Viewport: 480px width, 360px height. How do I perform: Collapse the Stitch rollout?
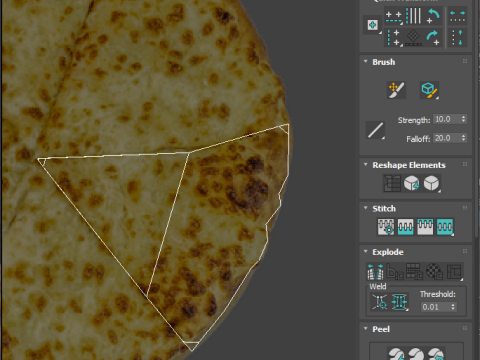pyautogui.click(x=366, y=208)
